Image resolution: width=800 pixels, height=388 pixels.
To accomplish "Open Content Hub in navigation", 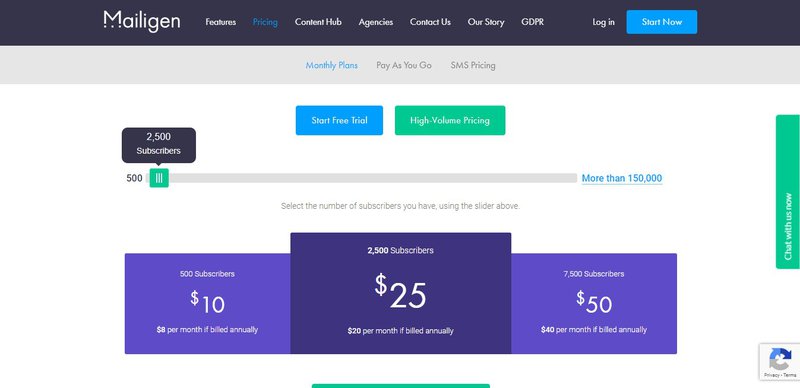I will coord(318,22).
